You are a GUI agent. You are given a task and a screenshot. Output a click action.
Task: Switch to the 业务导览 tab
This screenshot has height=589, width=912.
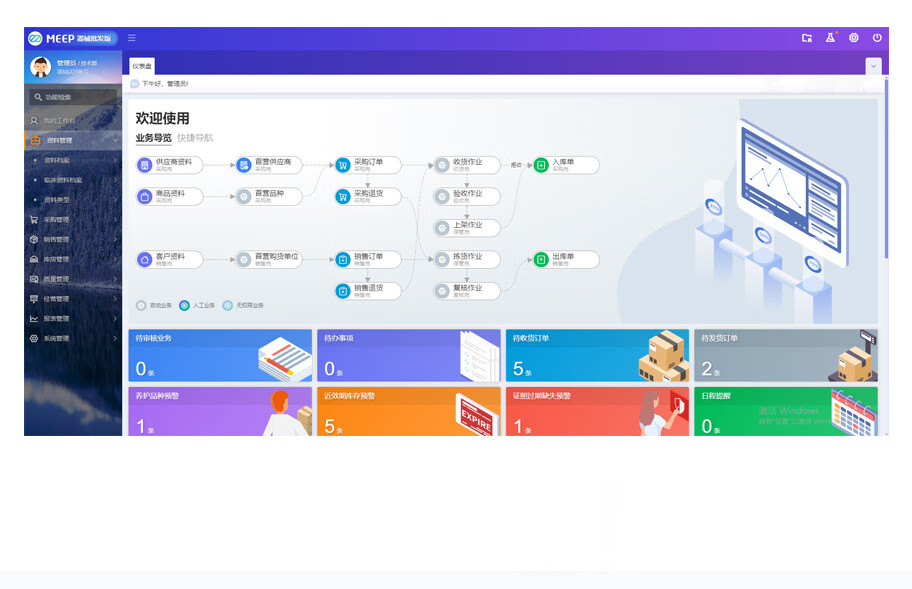pyautogui.click(x=154, y=138)
